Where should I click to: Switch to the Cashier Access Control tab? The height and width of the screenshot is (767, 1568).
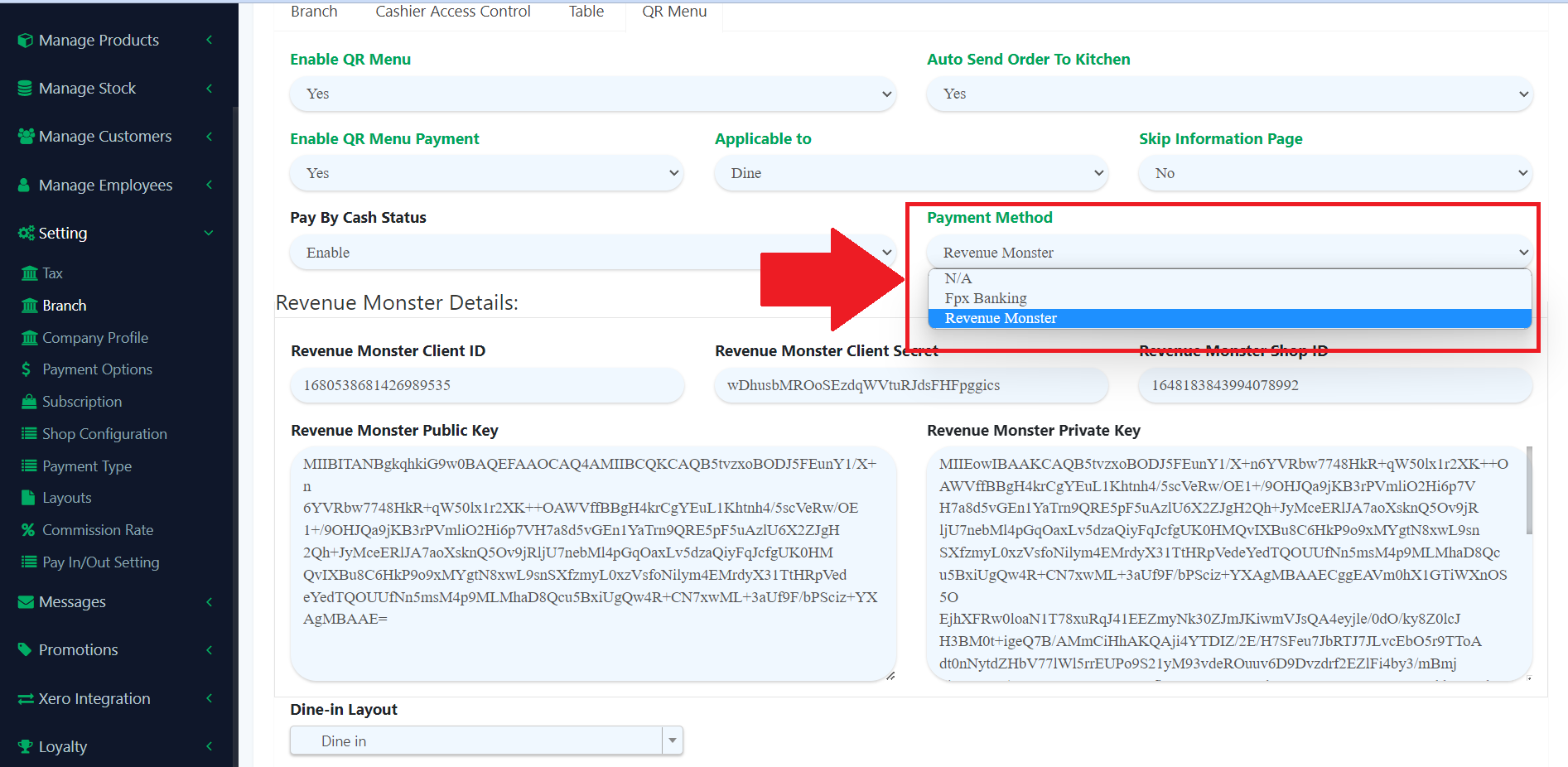[x=452, y=11]
